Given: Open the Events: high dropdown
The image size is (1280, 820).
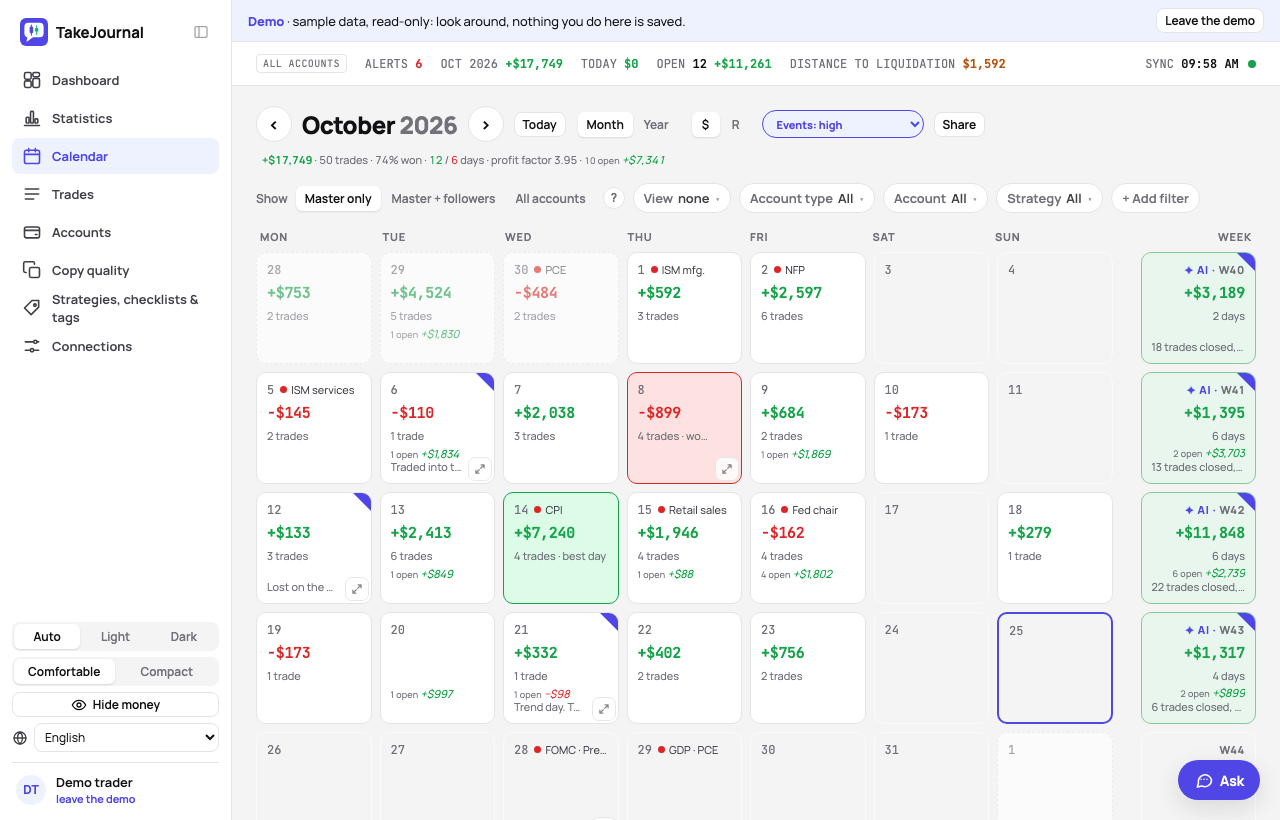Looking at the screenshot, I should click(843, 124).
